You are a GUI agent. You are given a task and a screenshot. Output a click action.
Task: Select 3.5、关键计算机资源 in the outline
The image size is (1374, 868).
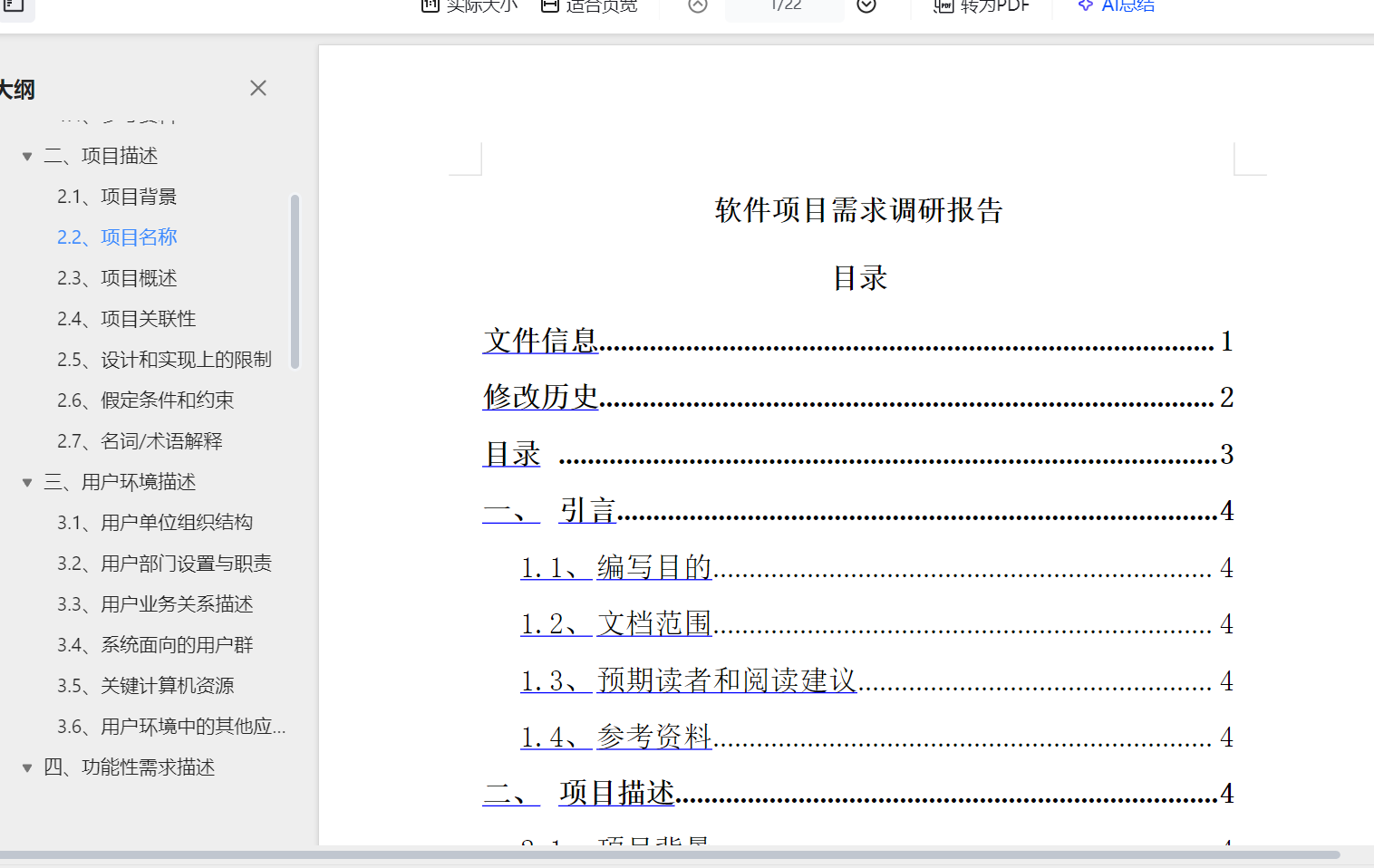click(x=145, y=686)
